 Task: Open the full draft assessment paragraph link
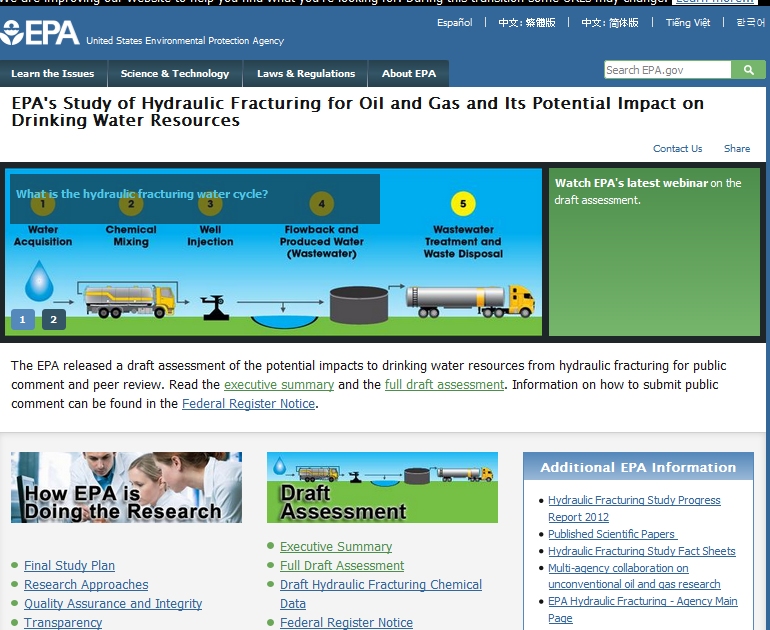pyautogui.click(x=444, y=384)
